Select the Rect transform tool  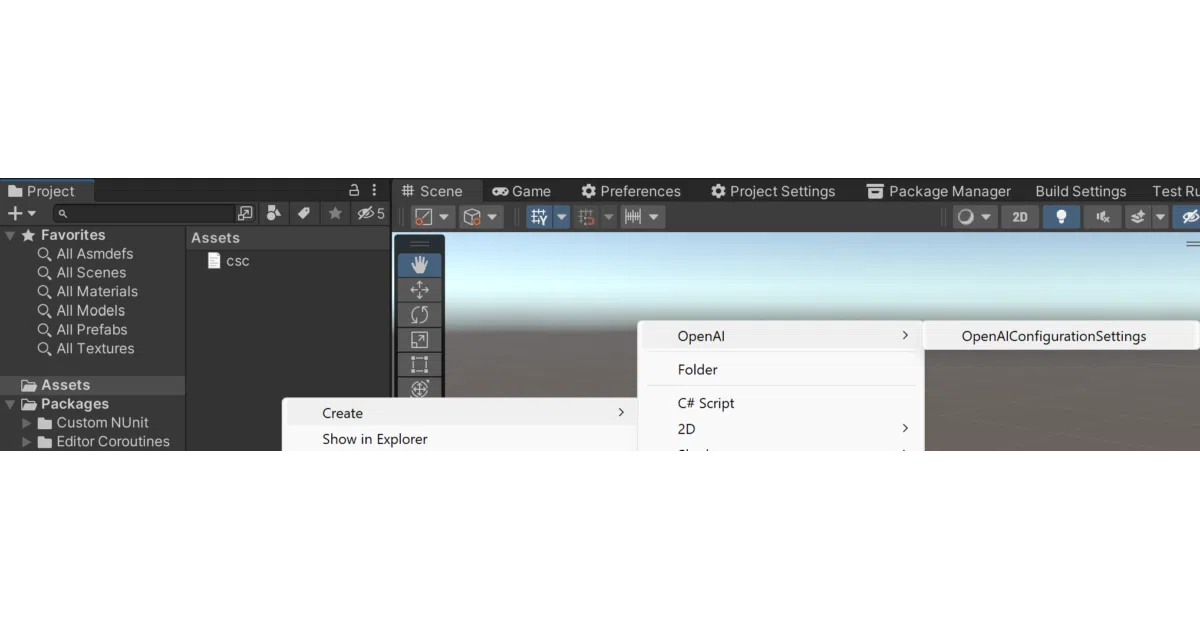(x=419, y=365)
